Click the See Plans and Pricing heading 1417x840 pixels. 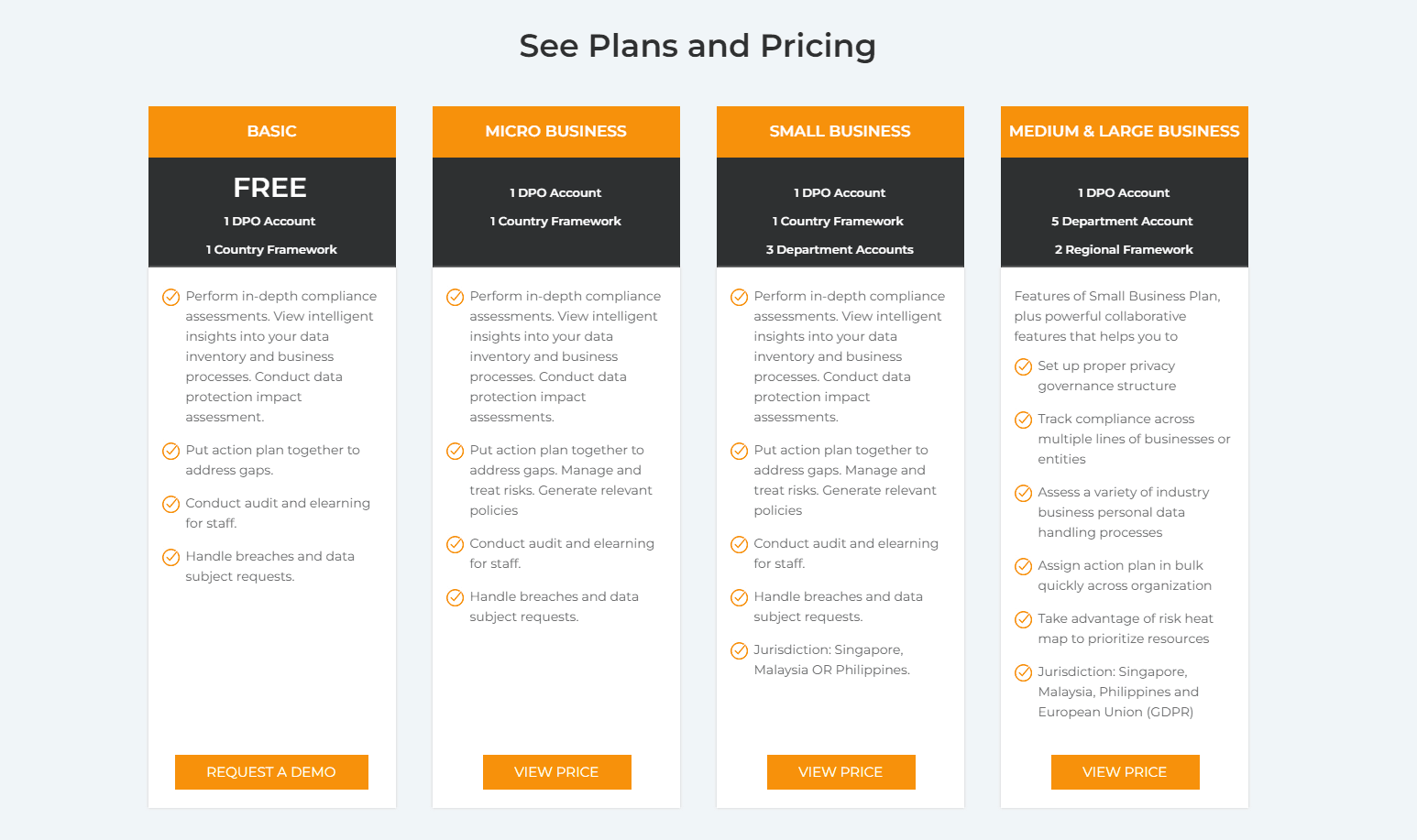click(x=698, y=46)
